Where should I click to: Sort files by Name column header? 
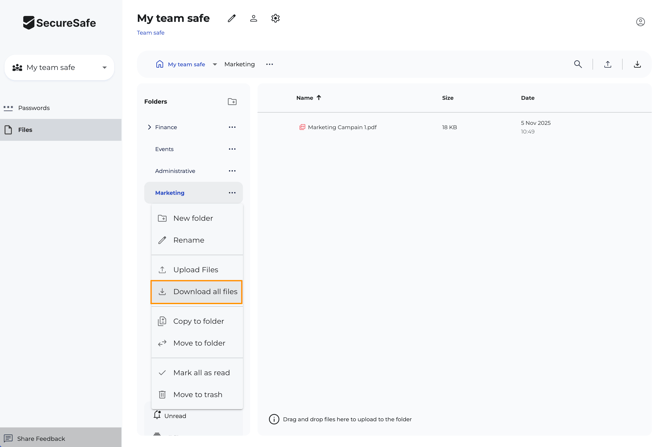[304, 98]
